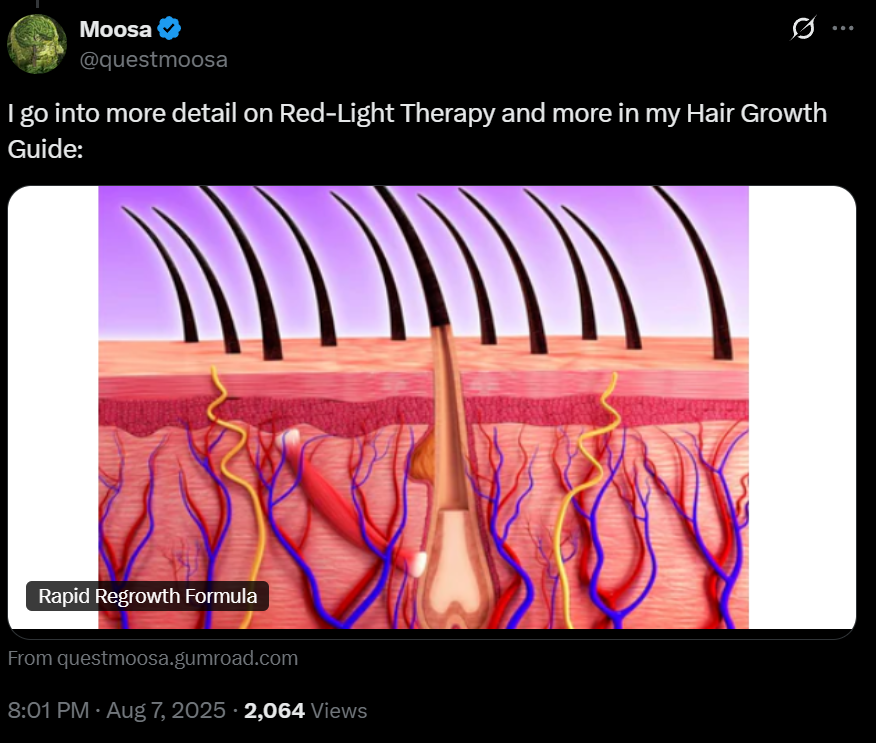Screen dimensions: 876x743
Task: Open the 2,064 Views count
Action: [306, 711]
